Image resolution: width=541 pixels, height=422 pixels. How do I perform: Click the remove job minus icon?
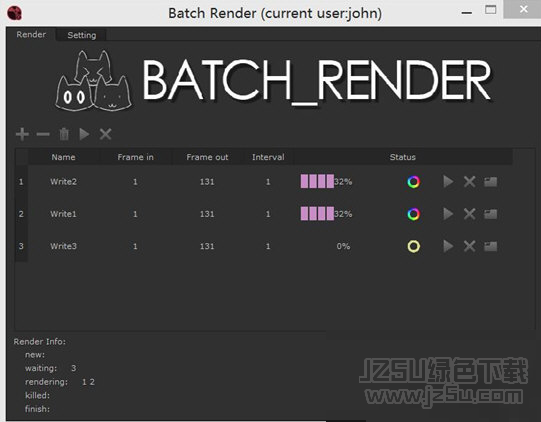43,134
